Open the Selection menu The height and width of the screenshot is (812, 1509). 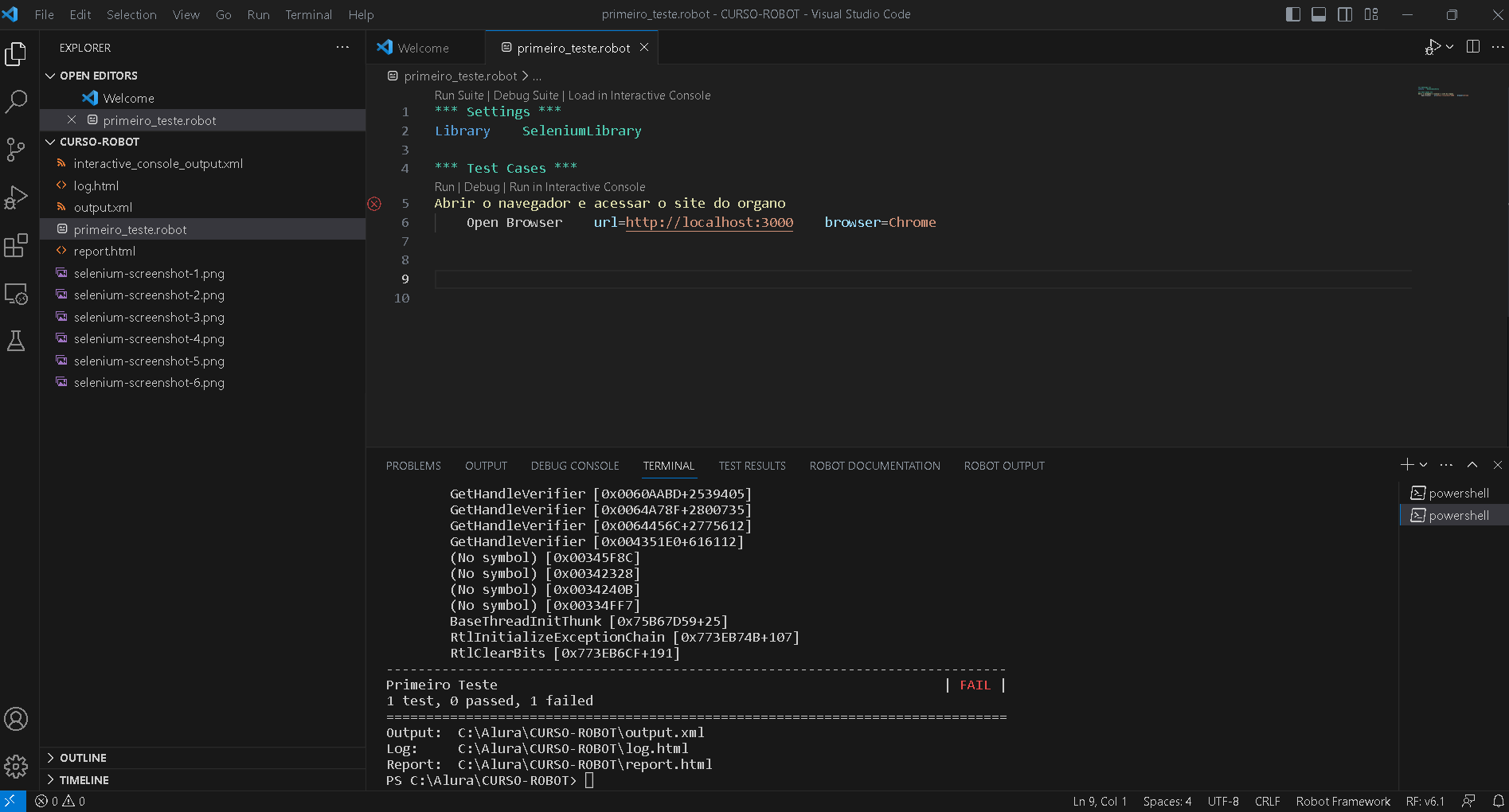coord(131,14)
